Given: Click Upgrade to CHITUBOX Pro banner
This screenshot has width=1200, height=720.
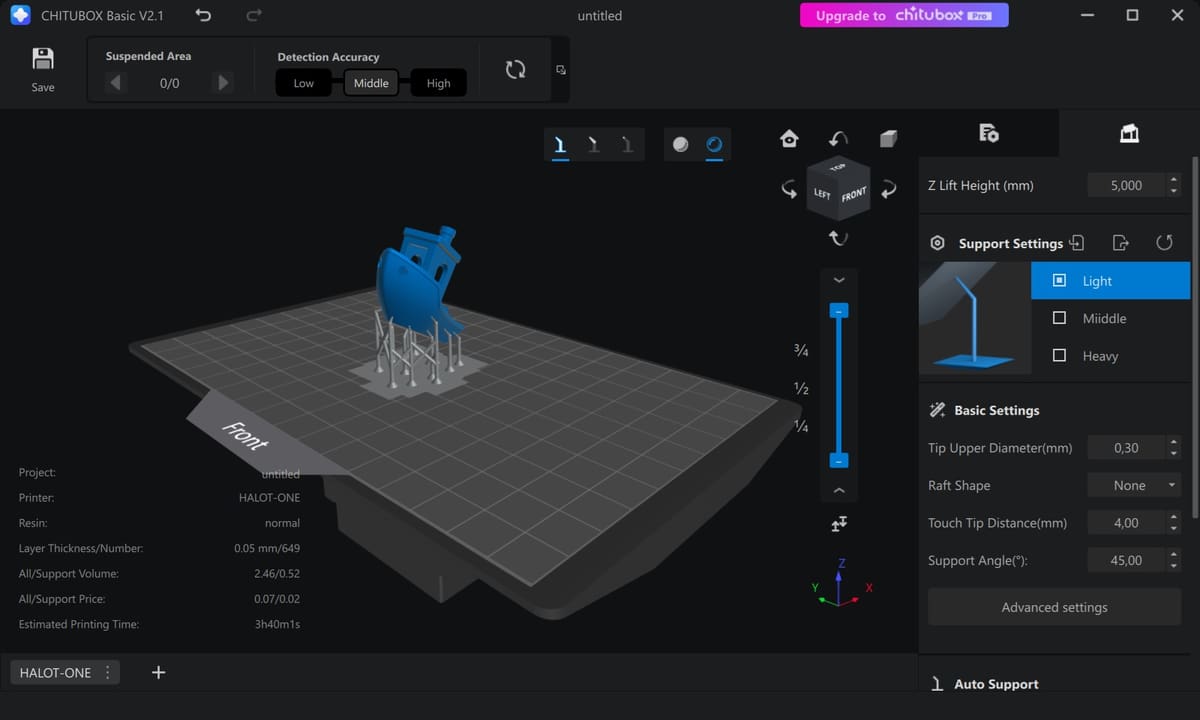Looking at the screenshot, I should [x=904, y=15].
